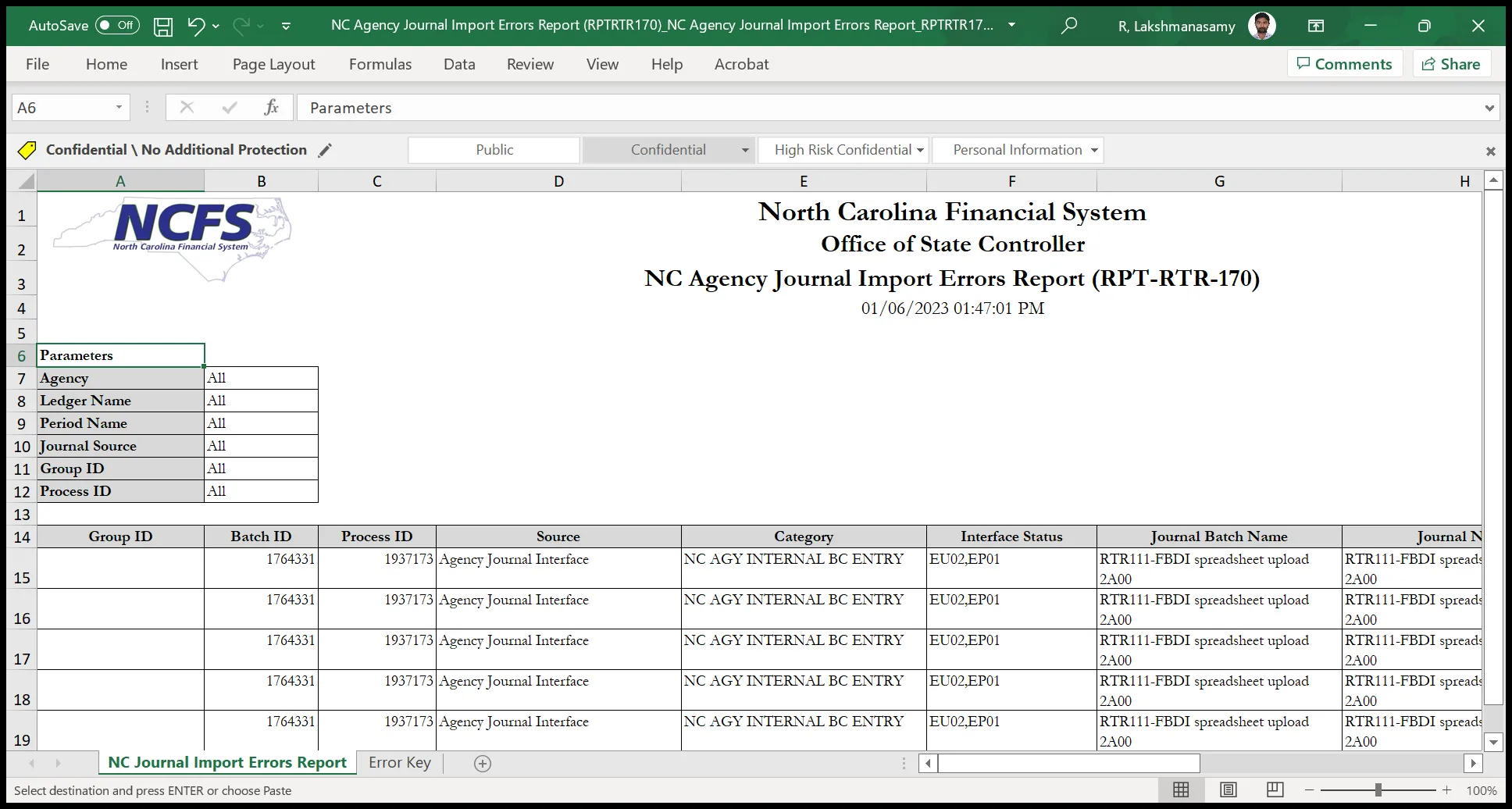Switch to Page Break Preview icon
Viewport: 1512px width, 809px height.
pos(1275,790)
